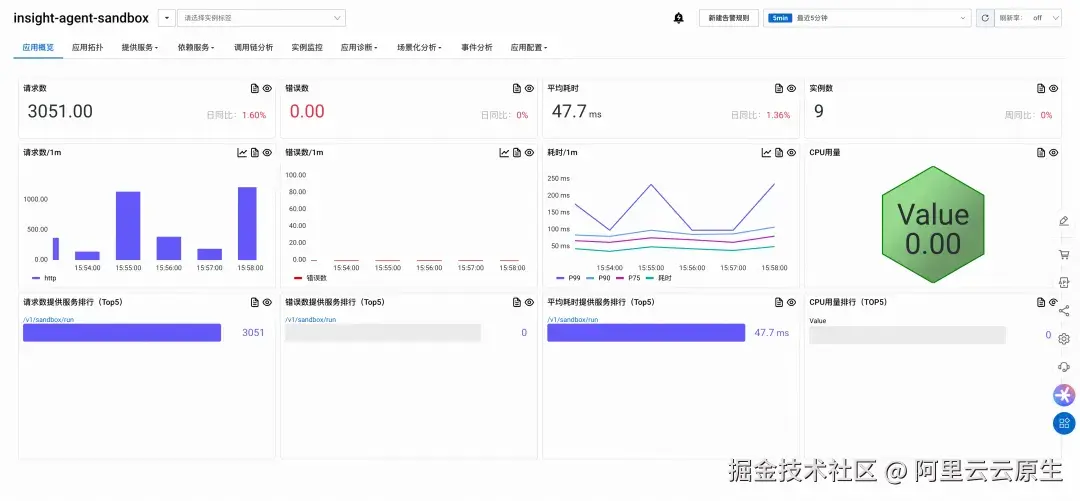Expand the 提供服务 menu
The width and height of the screenshot is (1080, 501).
(140, 48)
